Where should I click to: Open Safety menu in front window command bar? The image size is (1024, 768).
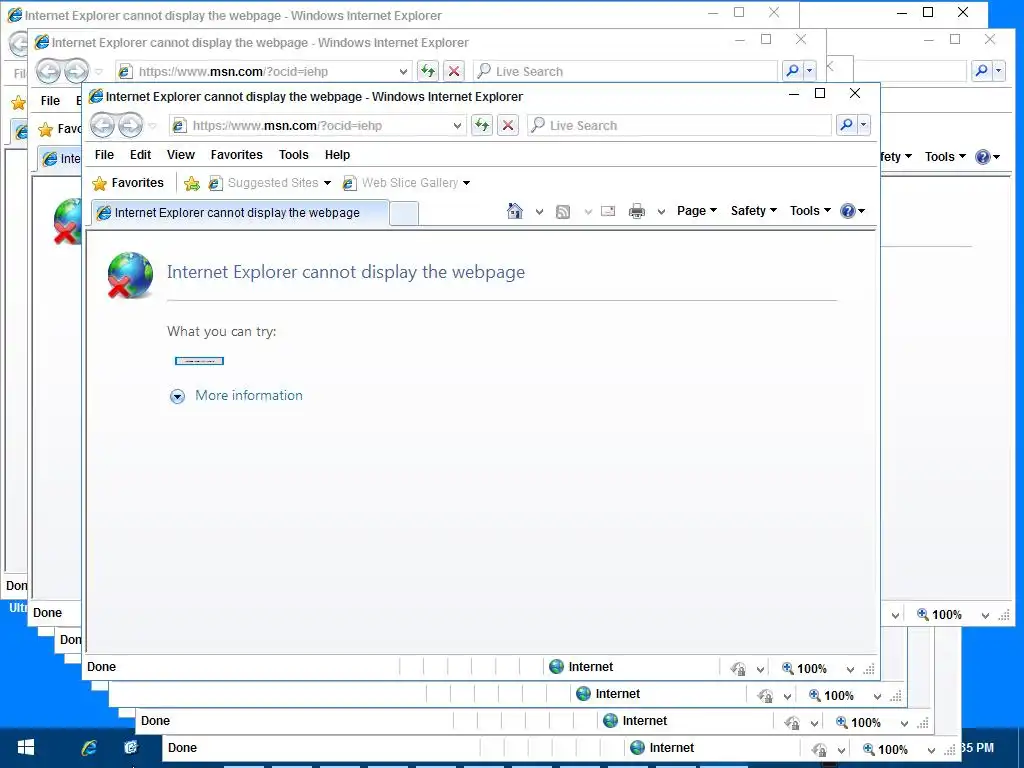pyautogui.click(x=754, y=211)
